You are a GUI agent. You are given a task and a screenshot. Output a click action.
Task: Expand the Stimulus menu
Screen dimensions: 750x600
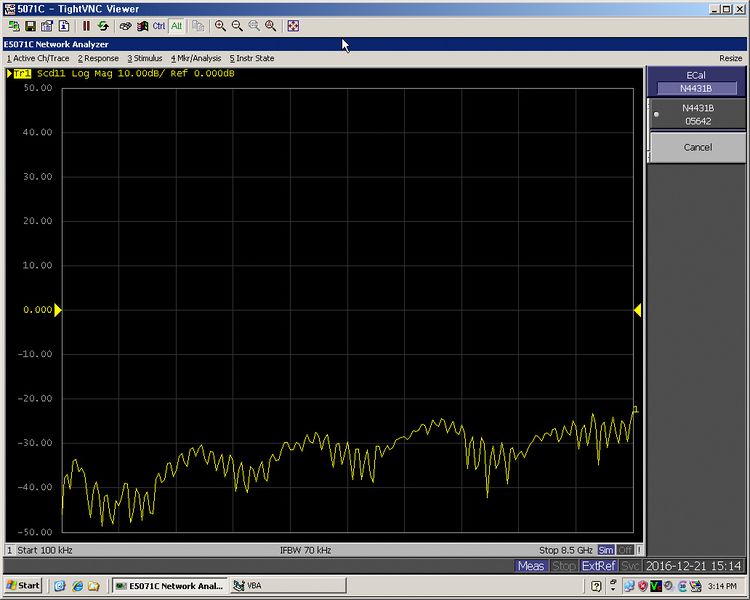(x=145, y=58)
